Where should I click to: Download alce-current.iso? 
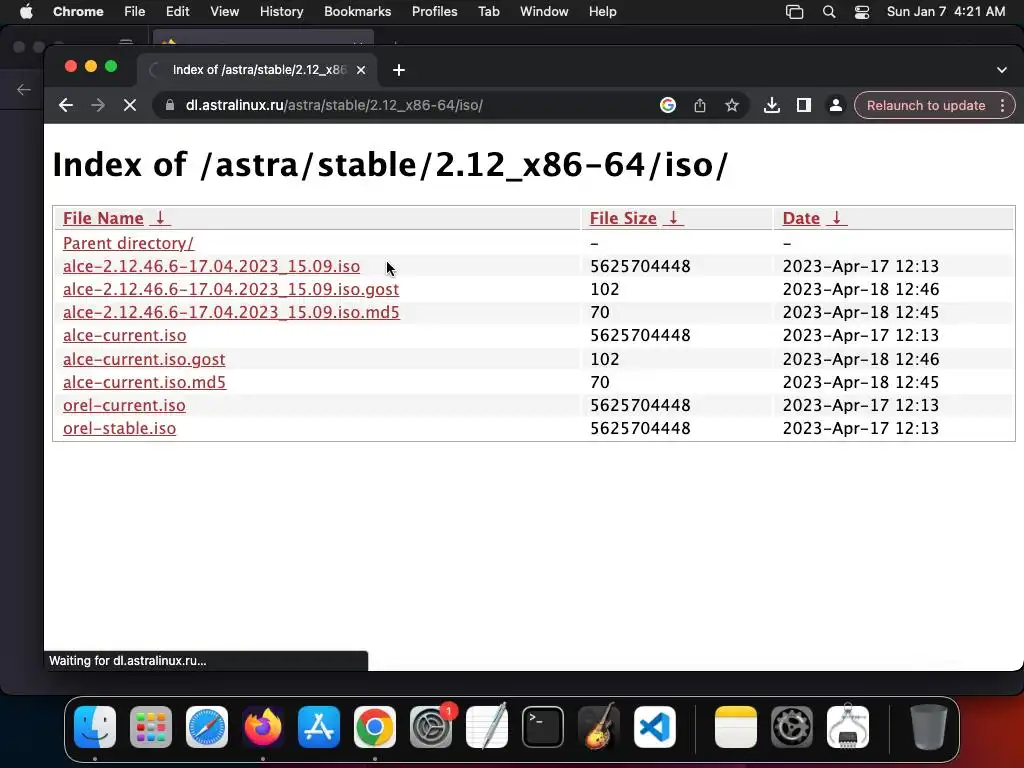pos(124,335)
